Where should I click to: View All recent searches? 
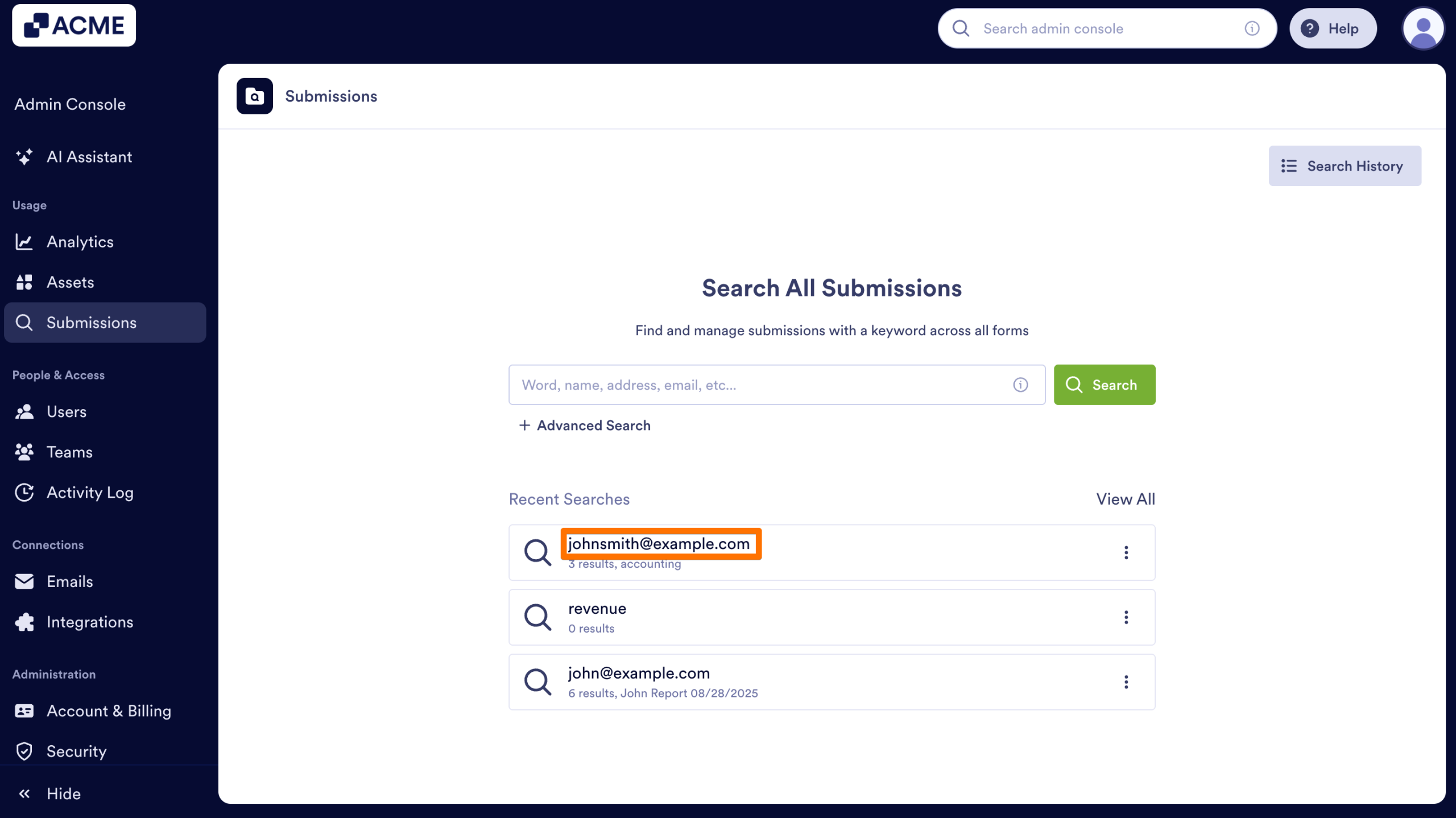pos(1125,498)
